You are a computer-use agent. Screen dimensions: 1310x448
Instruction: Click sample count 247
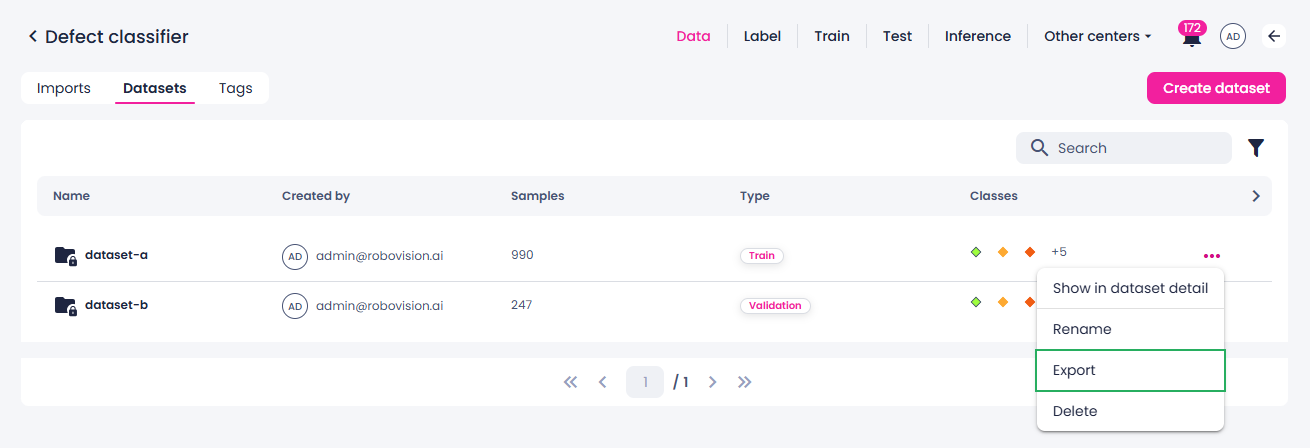[522, 305]
